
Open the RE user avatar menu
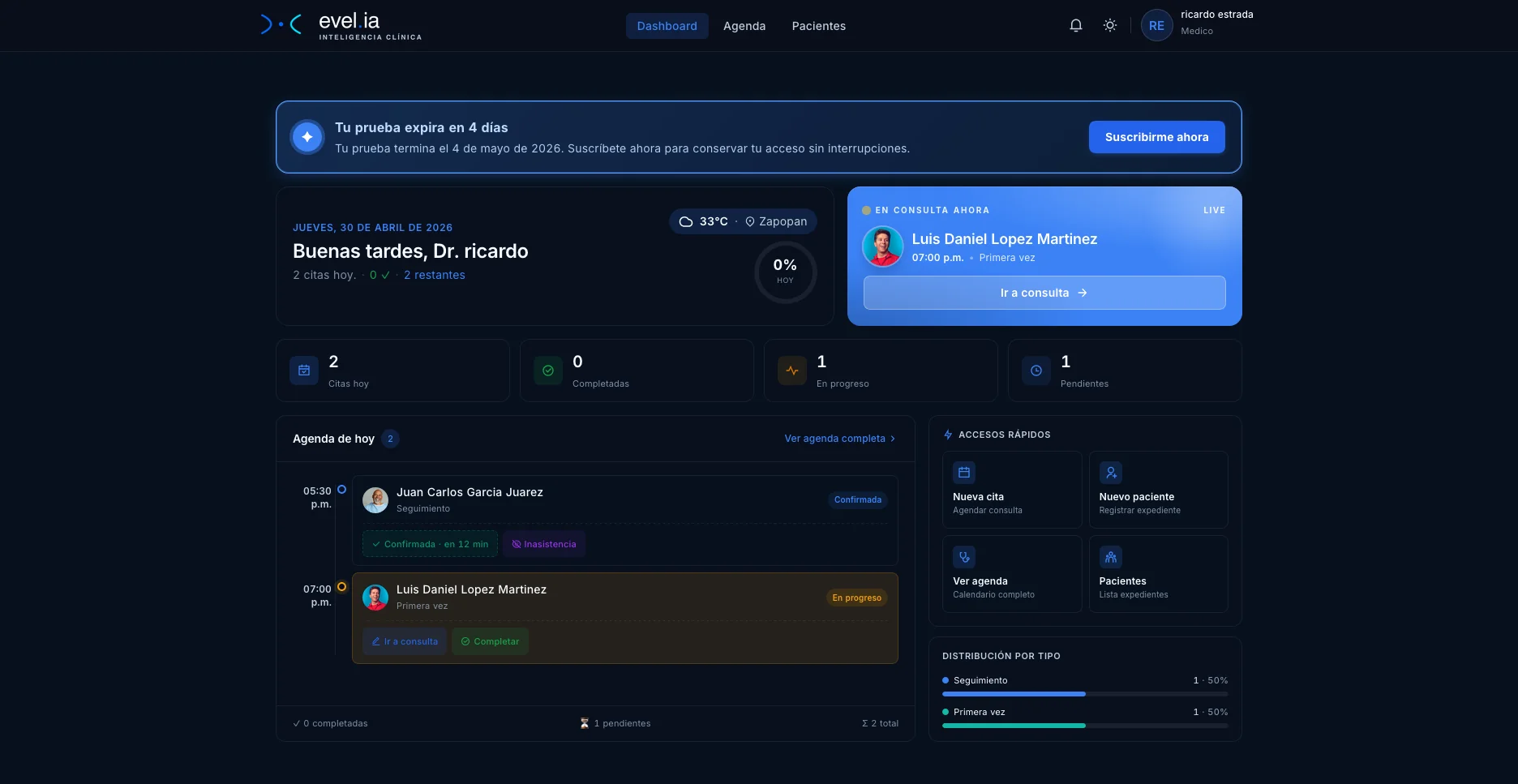(1156, 25)
